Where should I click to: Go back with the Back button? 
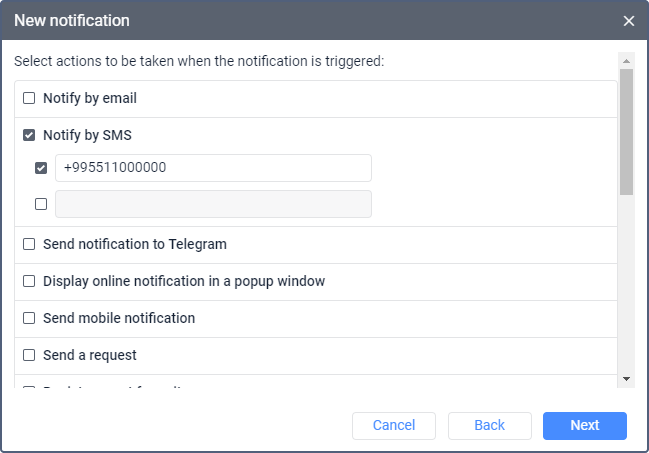point(489,425)
